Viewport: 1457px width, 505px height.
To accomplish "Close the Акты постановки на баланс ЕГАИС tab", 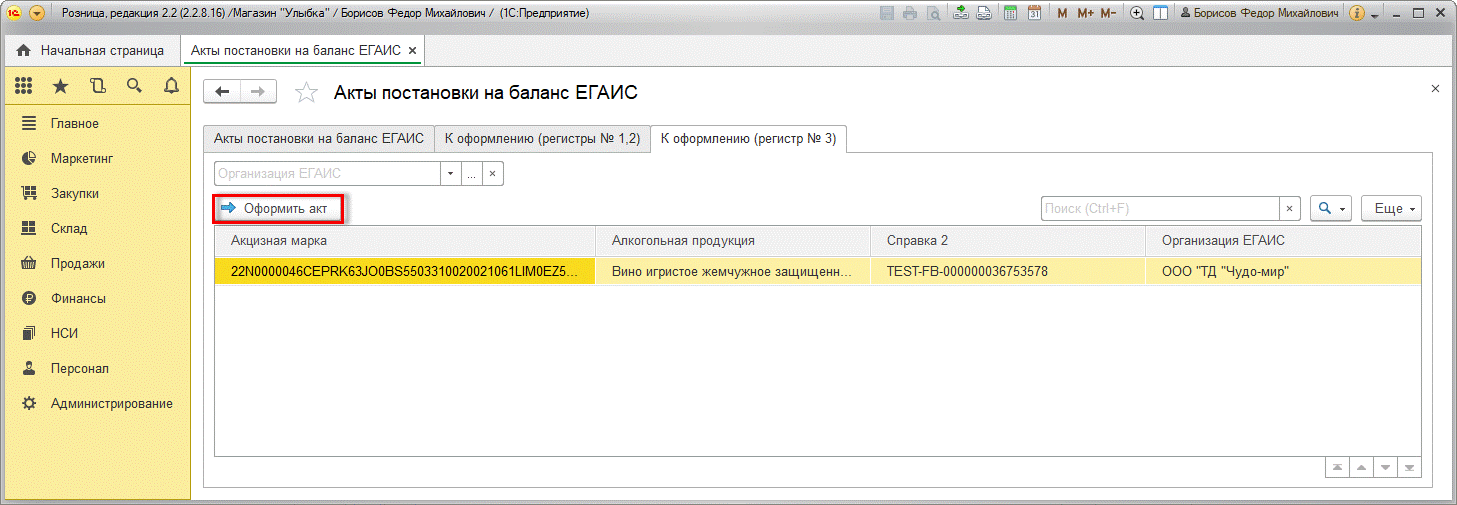I will tap(413, 50).
